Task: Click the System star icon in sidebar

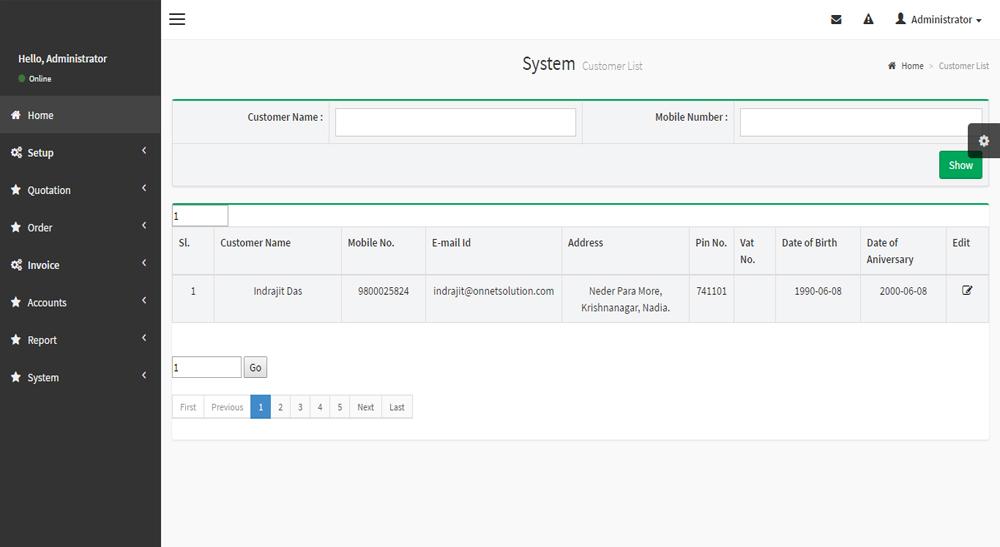Action: tap(16, 377)
